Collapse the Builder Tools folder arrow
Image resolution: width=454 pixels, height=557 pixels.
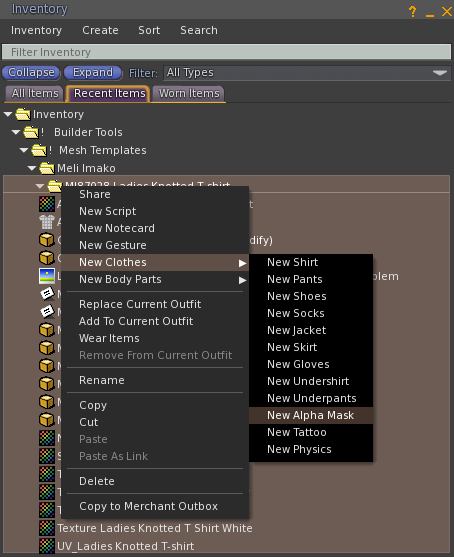[x=16, y=132]
